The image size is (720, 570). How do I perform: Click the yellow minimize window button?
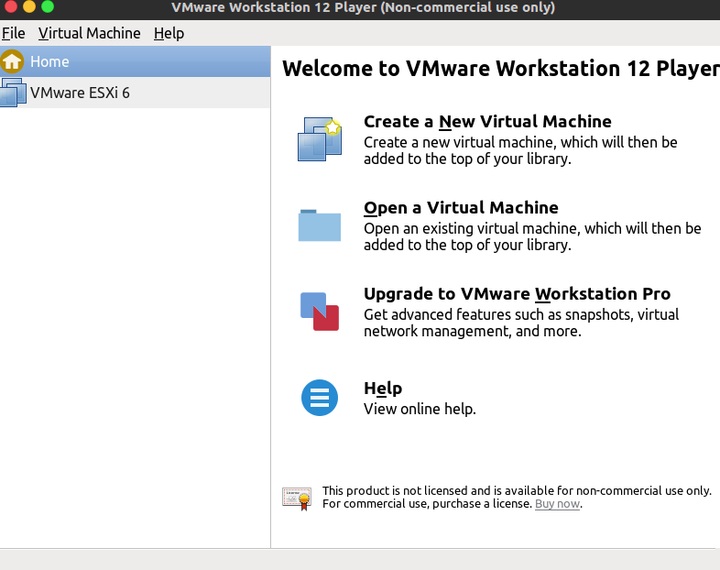[x=29, y=6]
